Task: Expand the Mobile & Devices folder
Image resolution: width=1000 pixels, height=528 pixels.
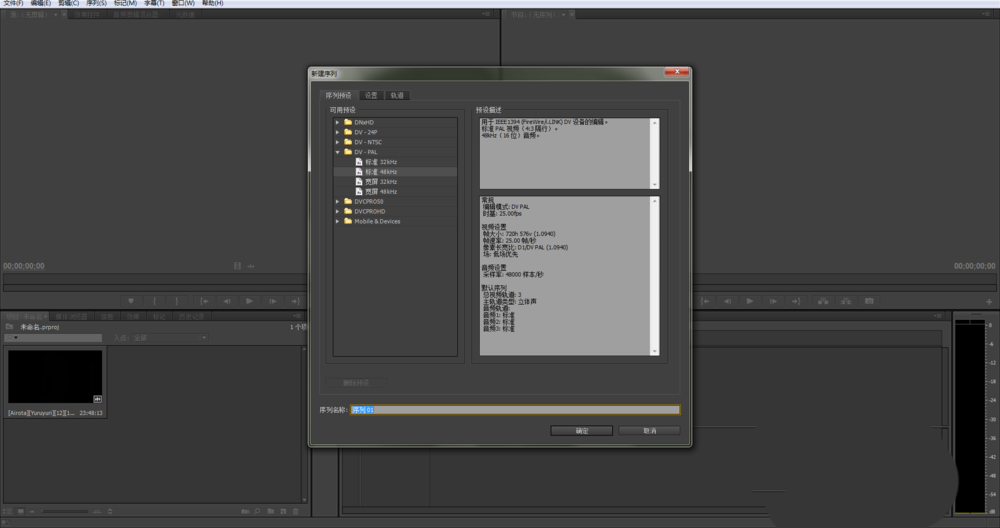Action: pyautogui.click(x=337, y=221)
